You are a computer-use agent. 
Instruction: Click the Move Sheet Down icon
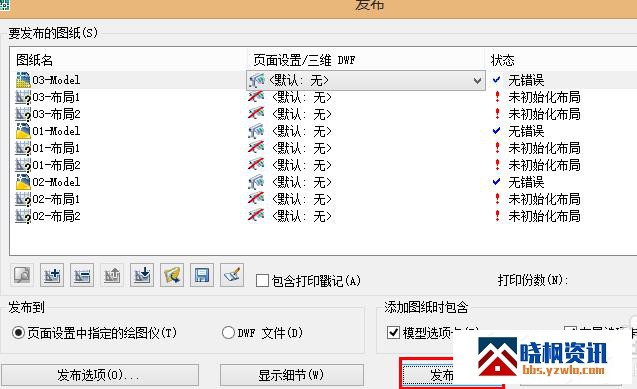pyautogui.click(x=142, y=275)
